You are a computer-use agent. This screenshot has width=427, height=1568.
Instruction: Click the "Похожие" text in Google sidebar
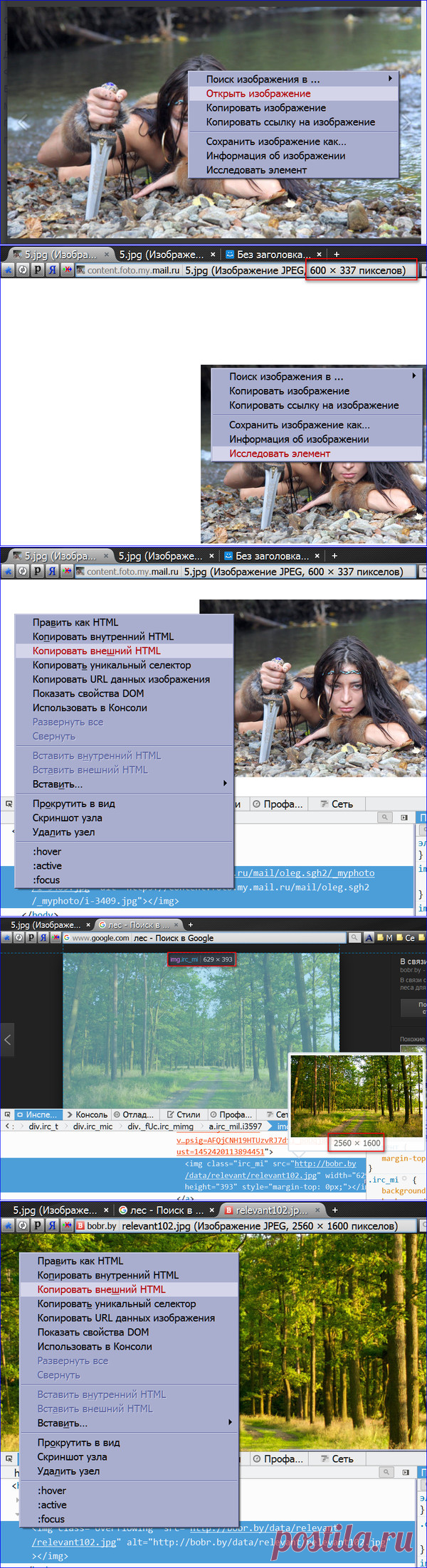pos(412,1039)
